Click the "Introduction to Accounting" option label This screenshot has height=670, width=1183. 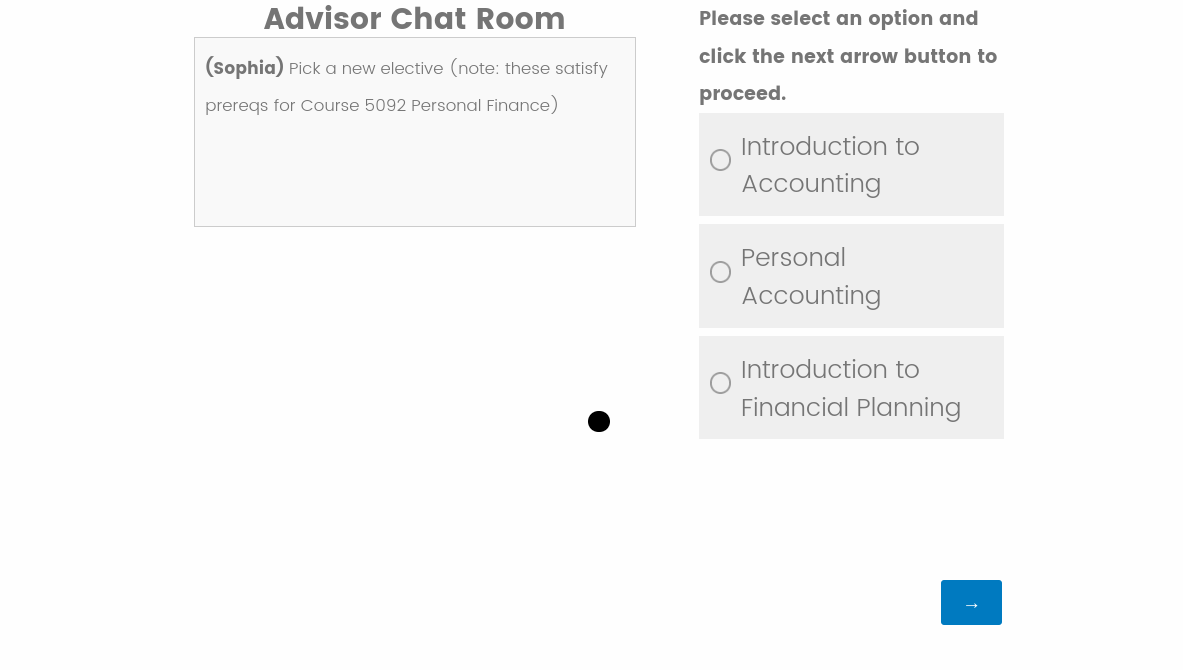(829, 164)
